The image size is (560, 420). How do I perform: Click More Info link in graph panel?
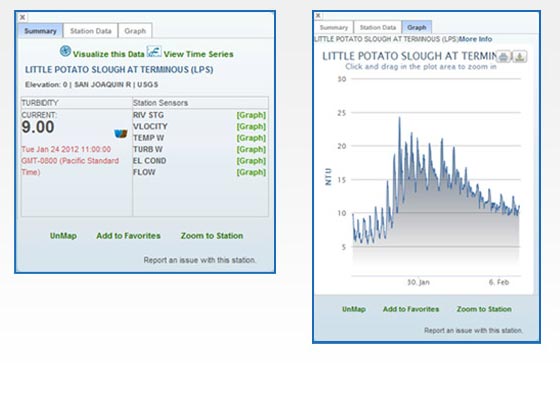[475, 39]
